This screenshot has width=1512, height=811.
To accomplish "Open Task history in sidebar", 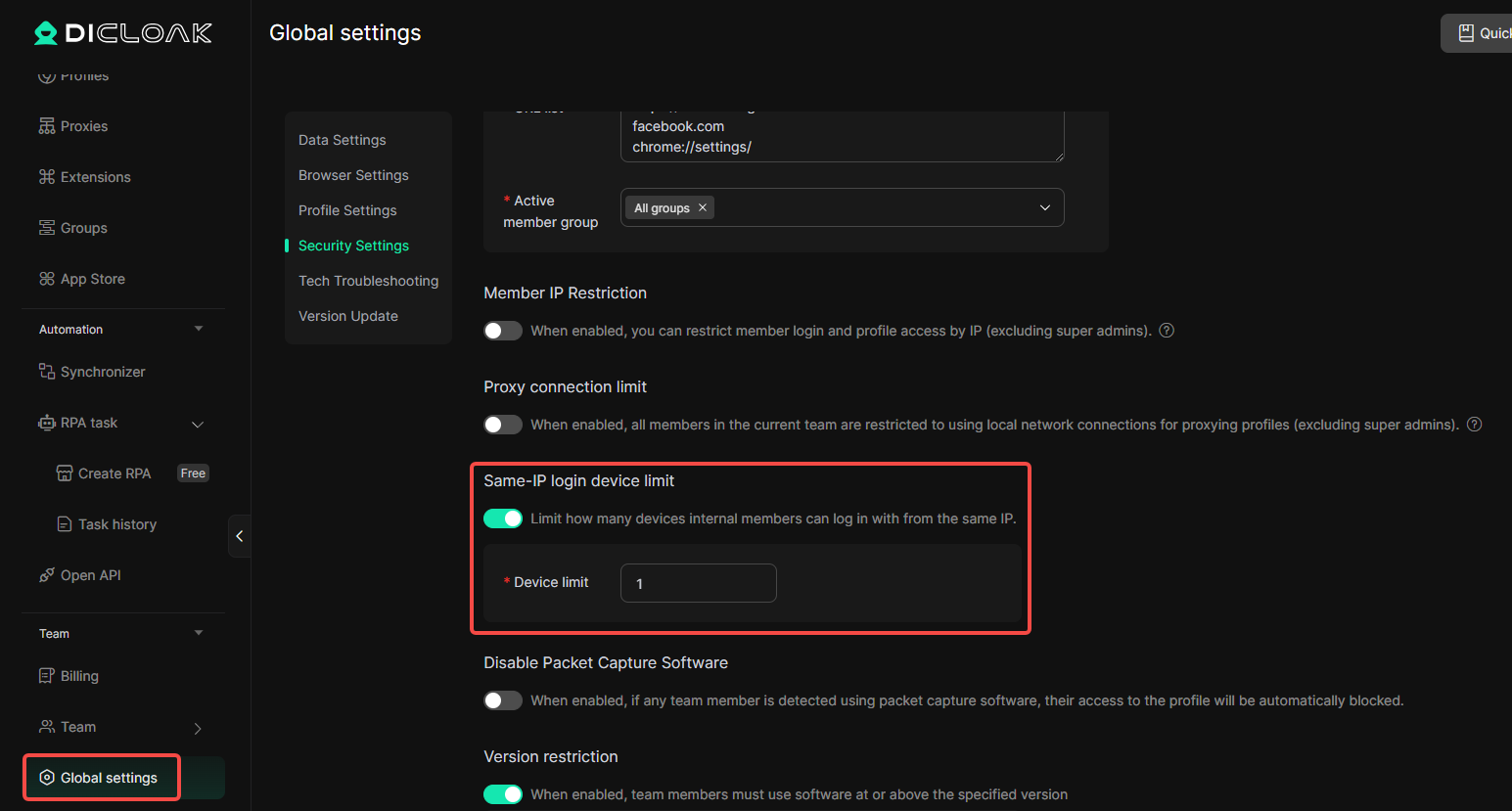I will pyautogui.click(x=107, y=524).
